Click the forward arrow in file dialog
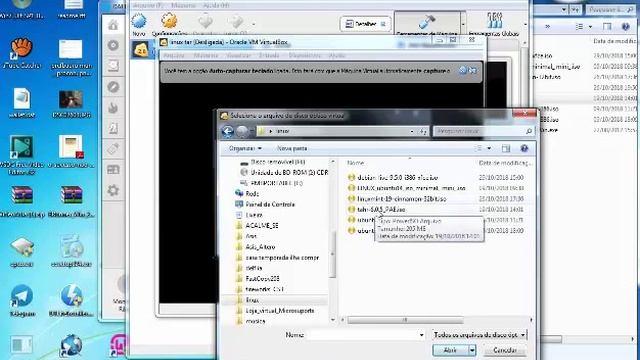 (242, 131)
